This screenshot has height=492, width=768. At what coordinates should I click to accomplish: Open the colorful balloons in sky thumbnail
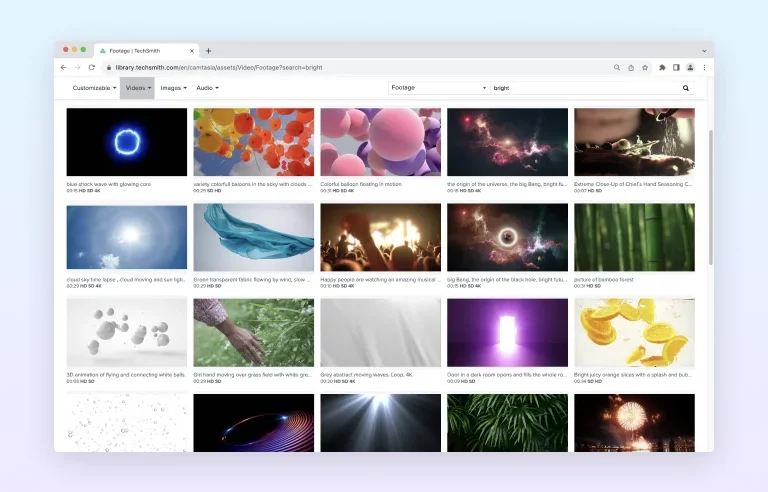(x=254, y=142)
